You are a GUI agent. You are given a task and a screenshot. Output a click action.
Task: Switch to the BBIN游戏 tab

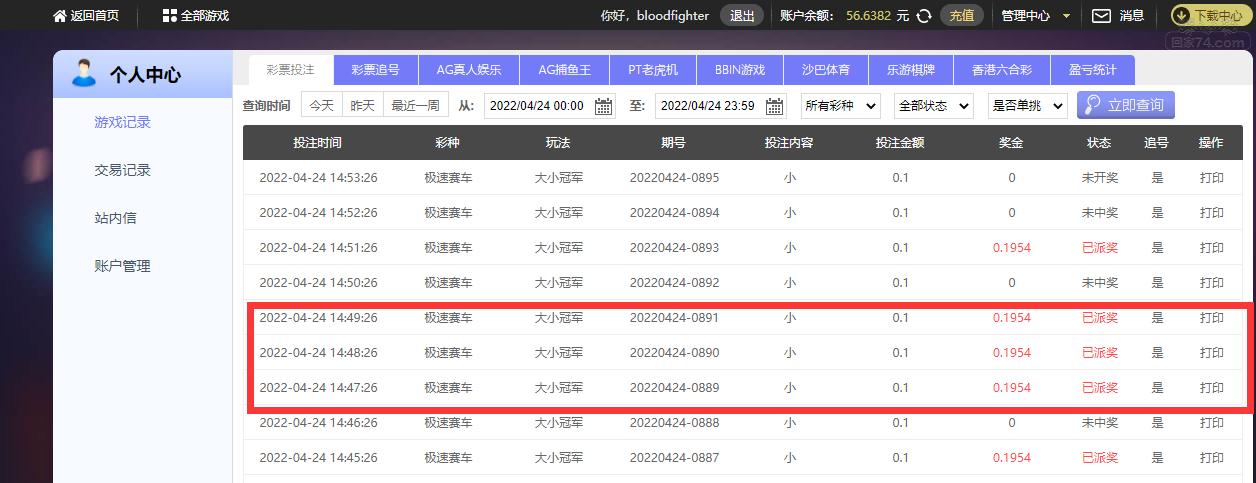pyautogui.click(x=740, y=70)
